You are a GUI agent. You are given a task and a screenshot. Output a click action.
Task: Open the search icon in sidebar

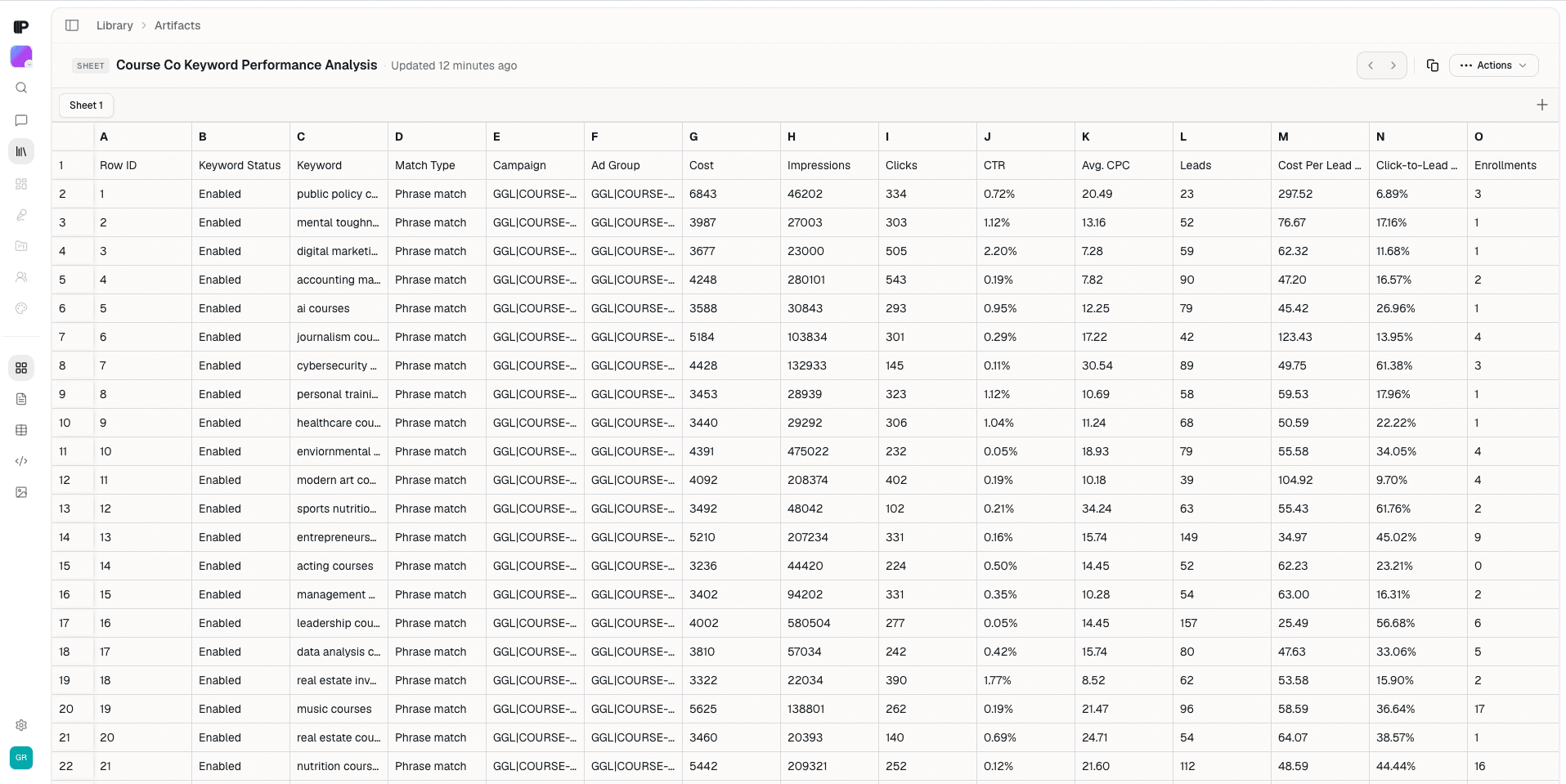point(21,88)
